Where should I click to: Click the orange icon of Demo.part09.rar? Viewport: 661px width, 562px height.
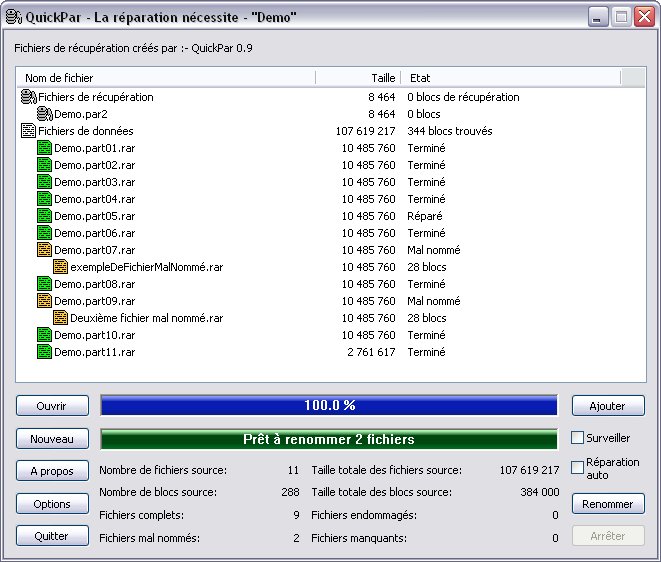[x=44, y=301]
